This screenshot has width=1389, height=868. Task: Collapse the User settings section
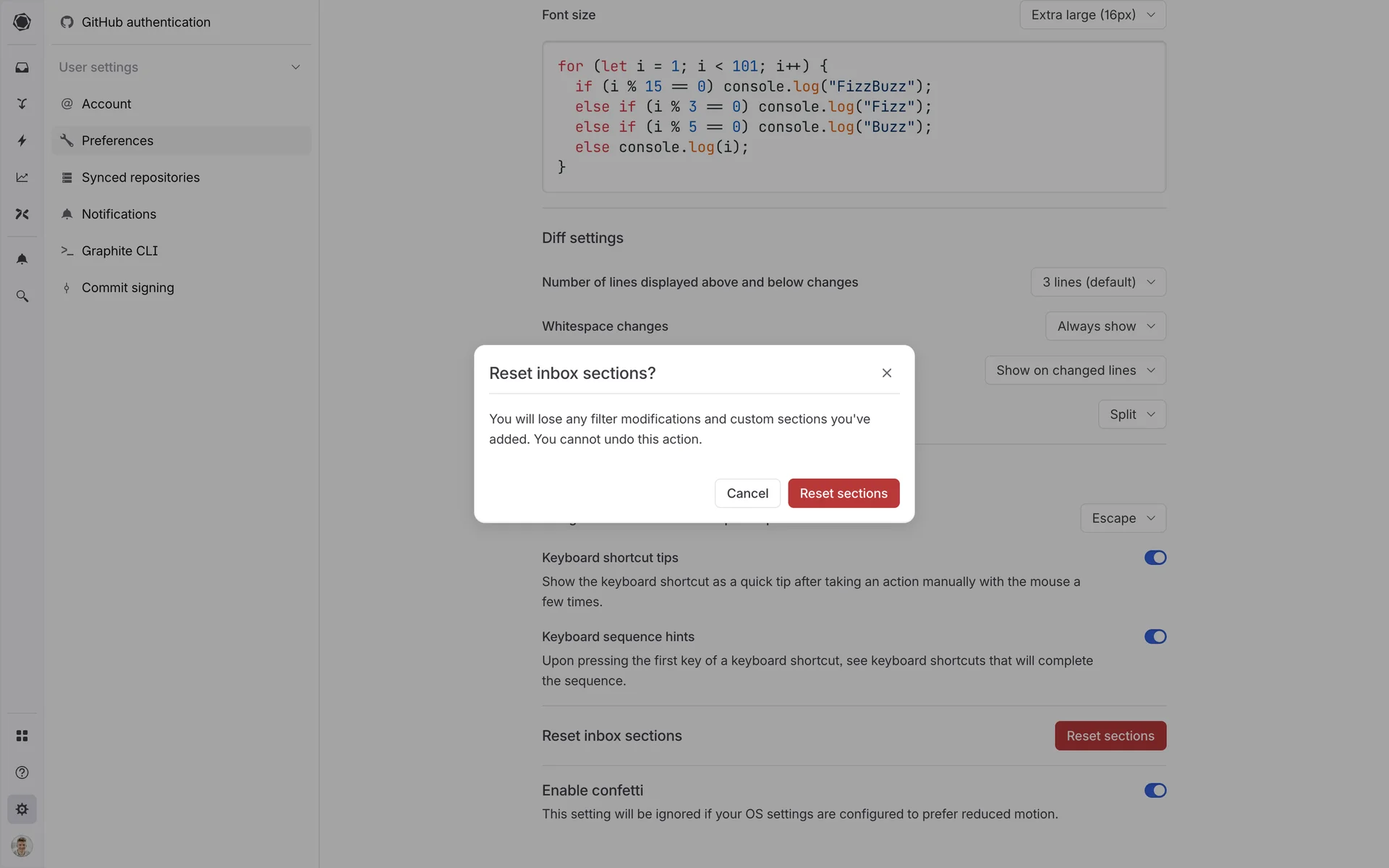[x=295, y=67]
